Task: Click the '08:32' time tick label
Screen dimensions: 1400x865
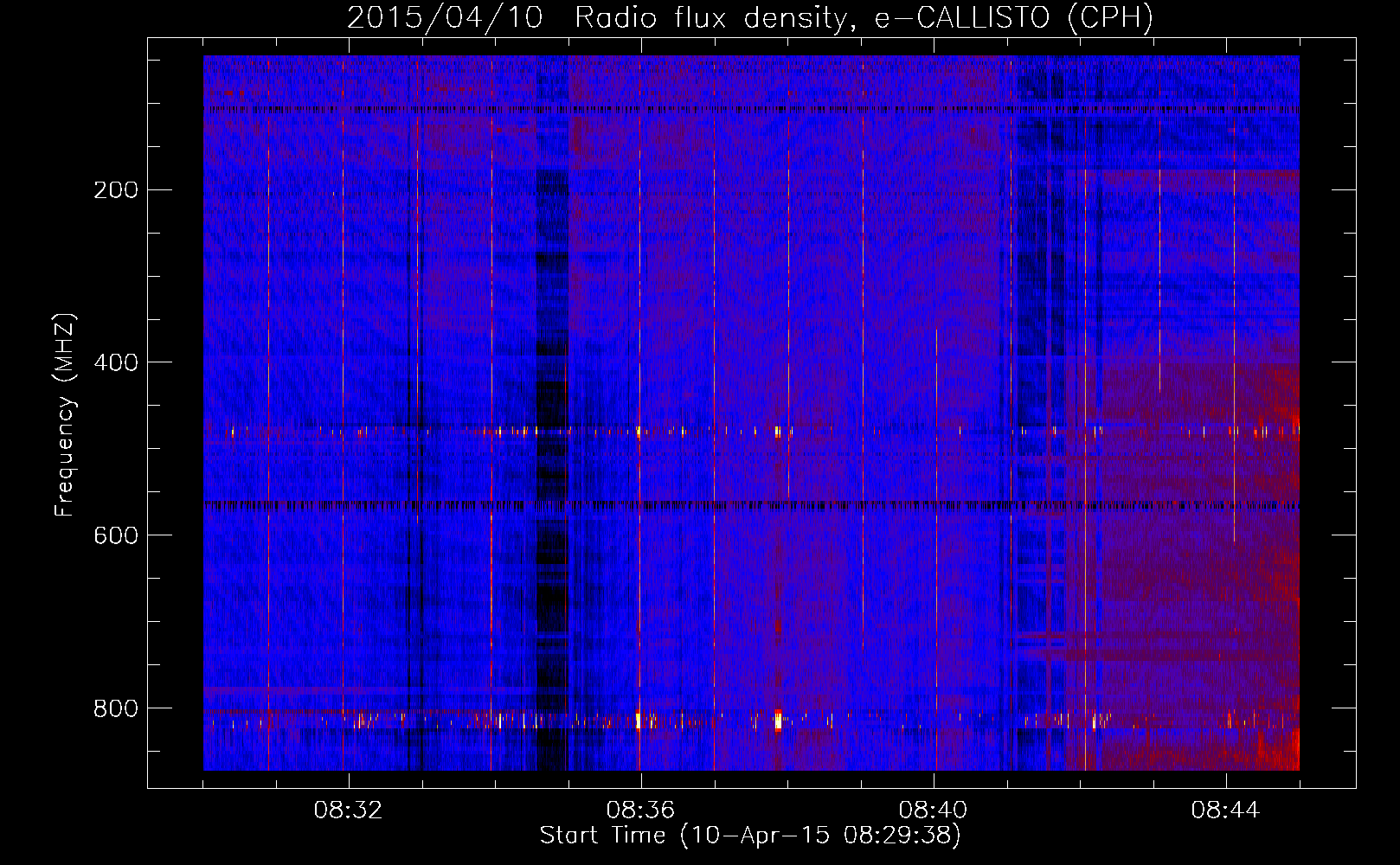Action: click(349, 811)
